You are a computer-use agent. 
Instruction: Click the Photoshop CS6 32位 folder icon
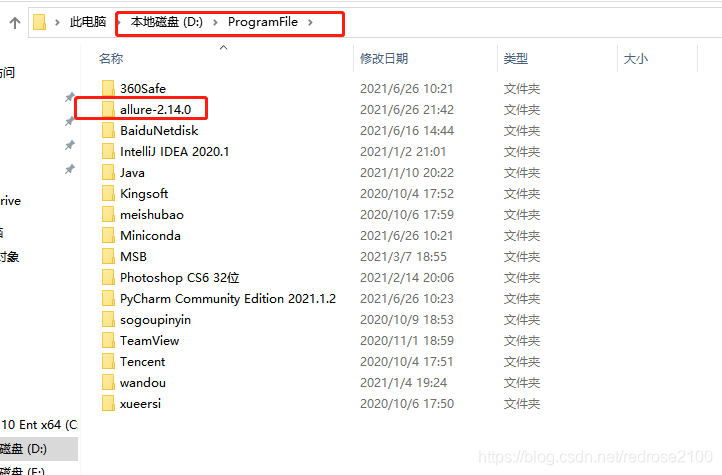pos(108,278)
